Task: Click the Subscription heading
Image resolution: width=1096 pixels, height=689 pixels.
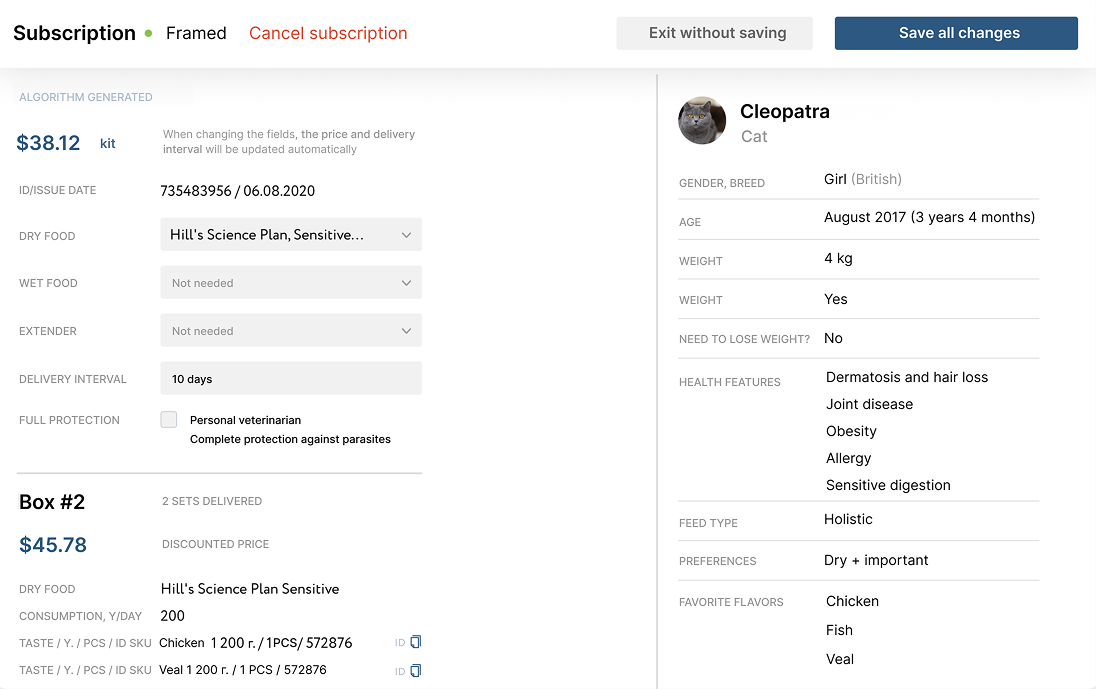Action: click(x=74, y=33)
